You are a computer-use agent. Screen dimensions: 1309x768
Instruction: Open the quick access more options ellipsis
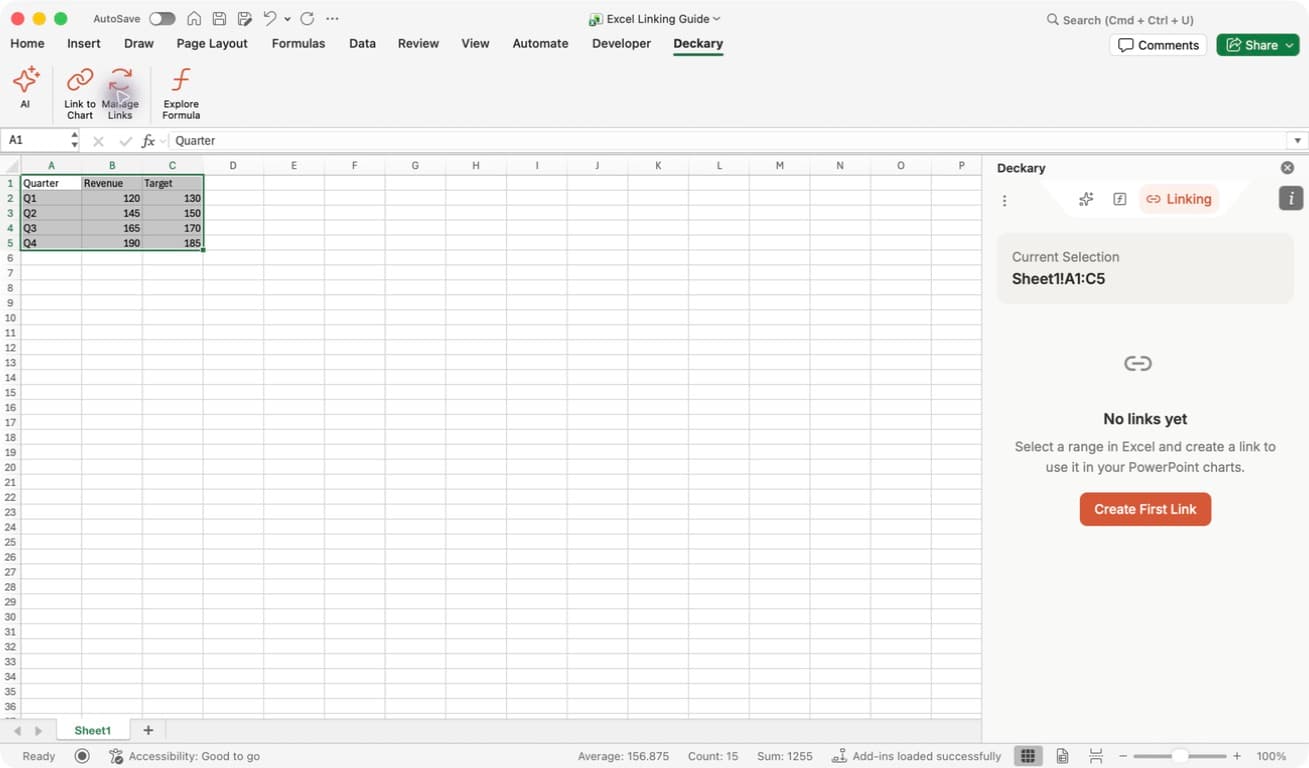pos(332,19)
